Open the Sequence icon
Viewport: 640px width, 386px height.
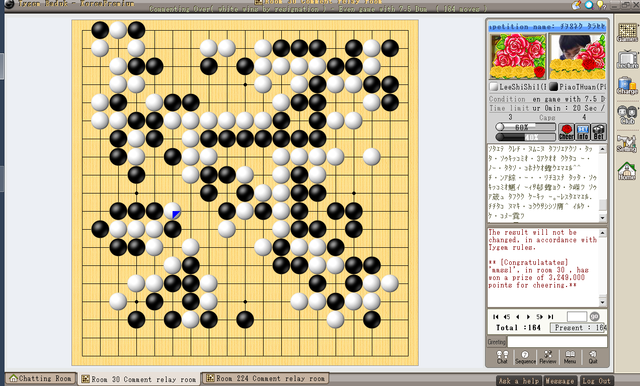tap(525, 357)
